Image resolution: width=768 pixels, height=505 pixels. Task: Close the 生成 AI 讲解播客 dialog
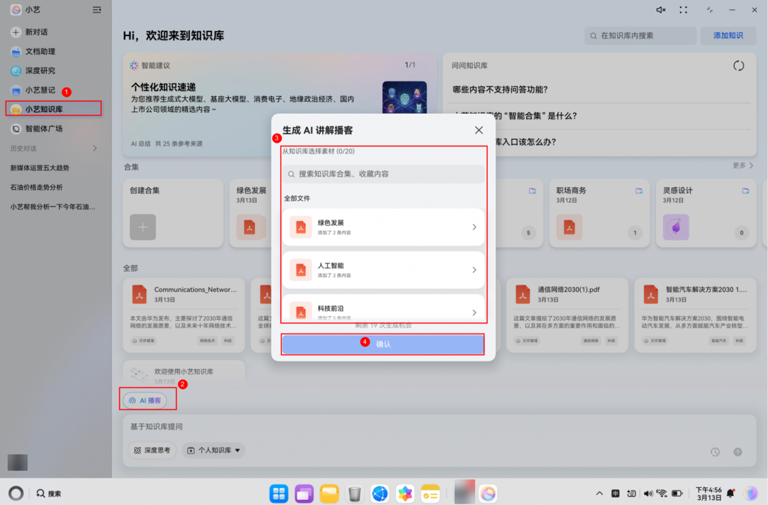tap(479, 130)
